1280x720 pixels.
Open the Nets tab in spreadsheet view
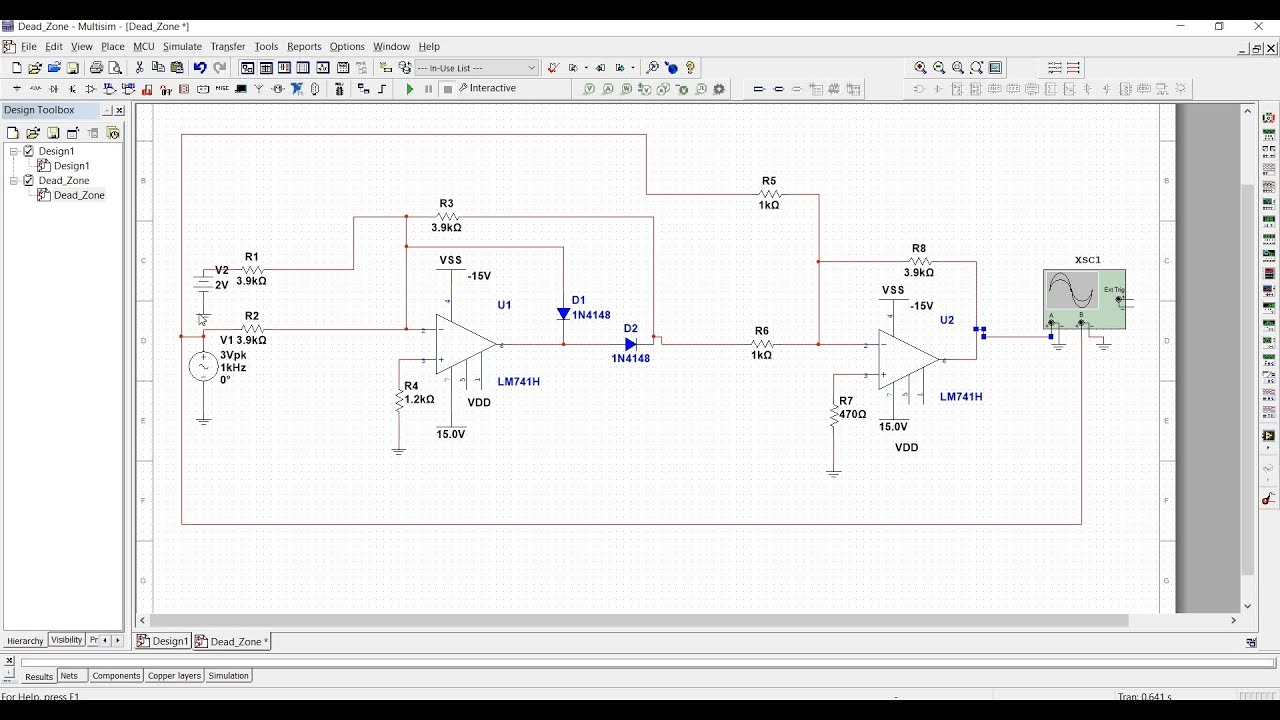tap(70, 676)
